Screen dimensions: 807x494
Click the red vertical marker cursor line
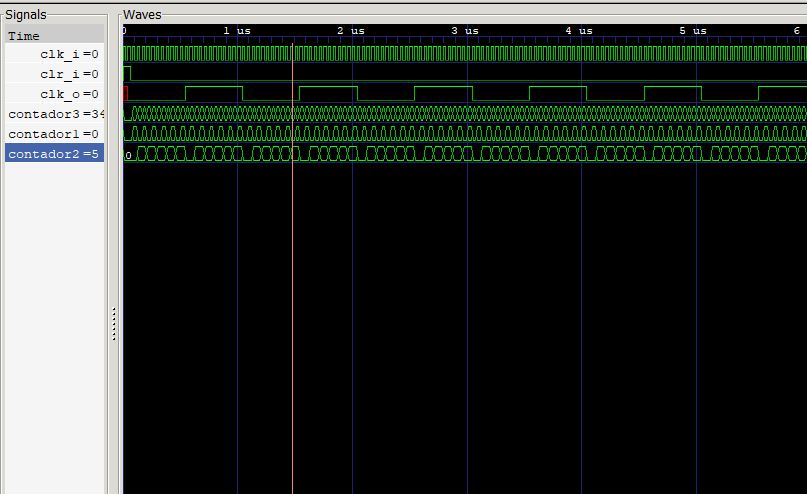[292, 300]
